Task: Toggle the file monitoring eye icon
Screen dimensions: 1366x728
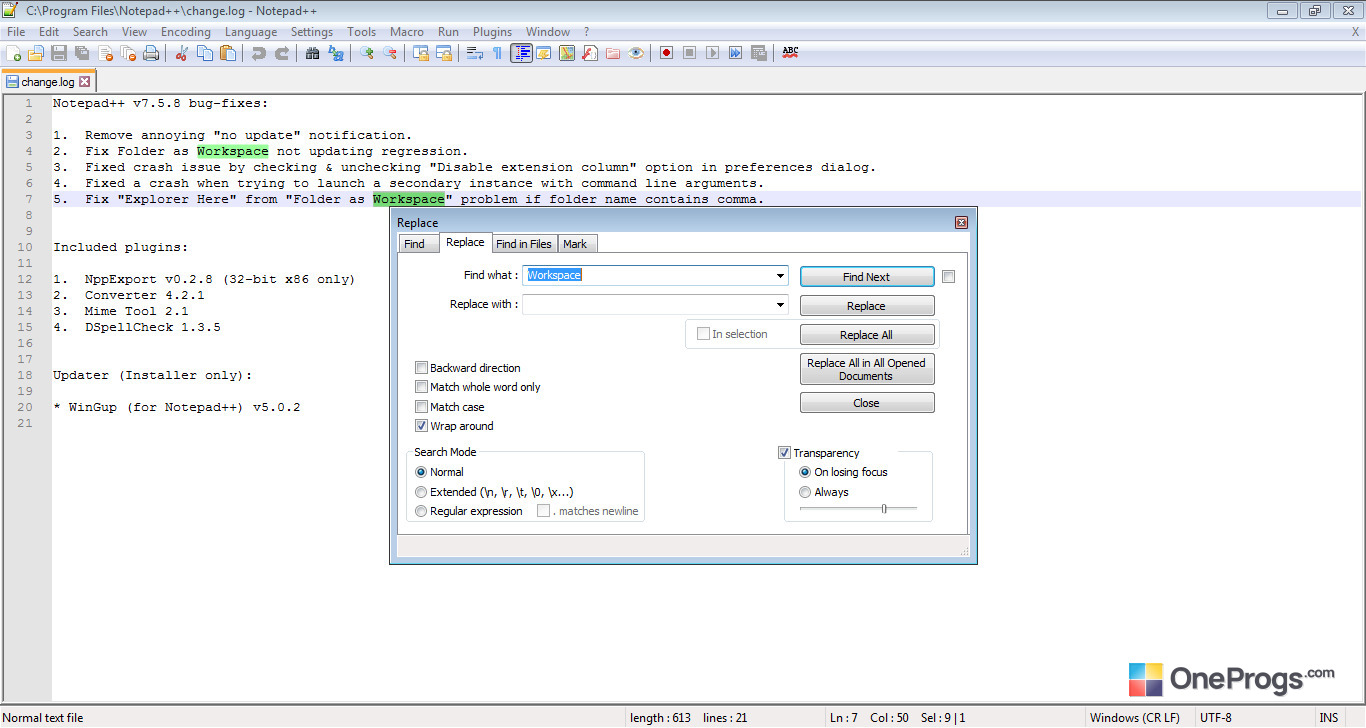Action: click(x=636, y=53)
